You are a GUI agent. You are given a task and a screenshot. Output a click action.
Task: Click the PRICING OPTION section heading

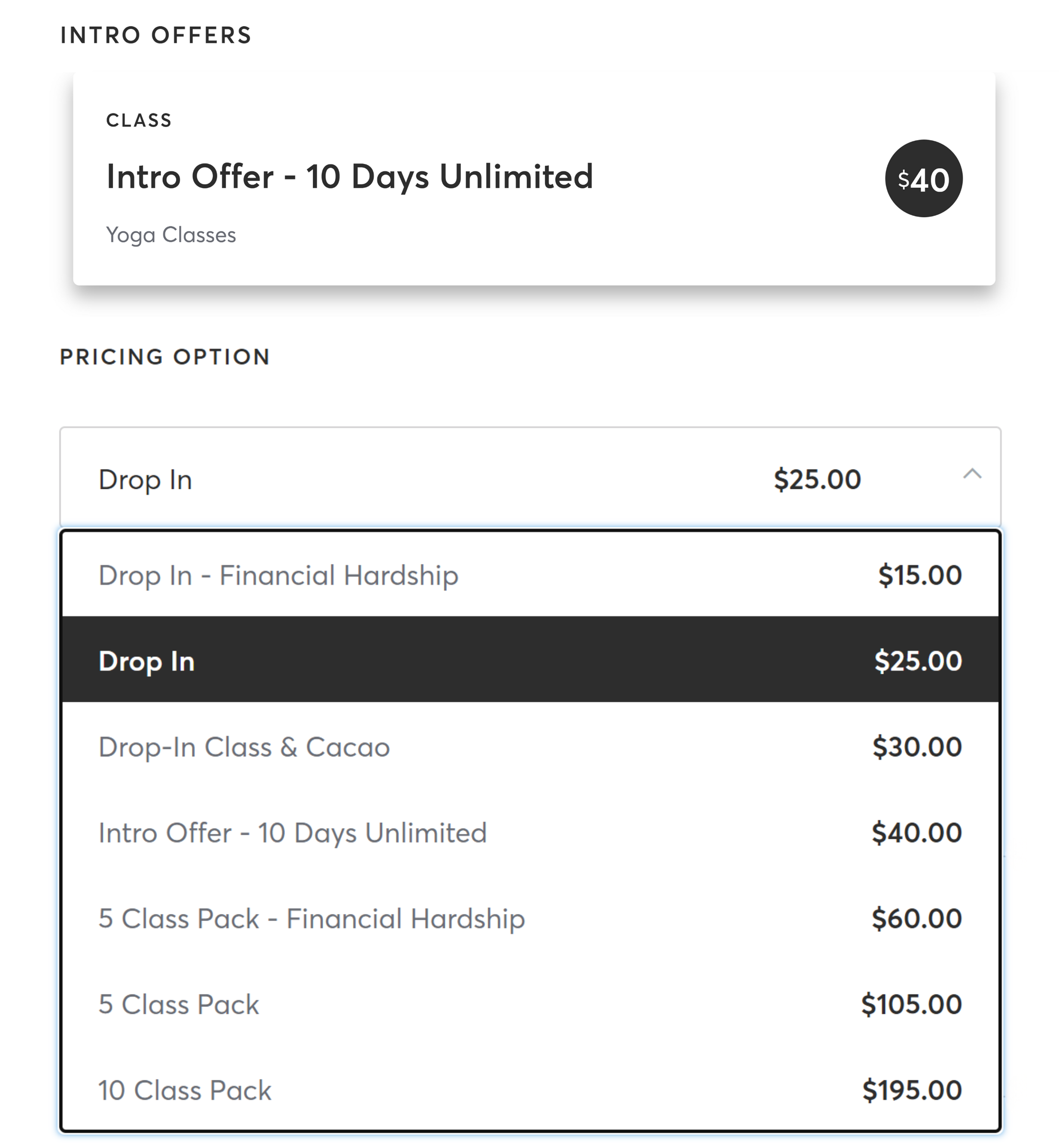[165, 357]
